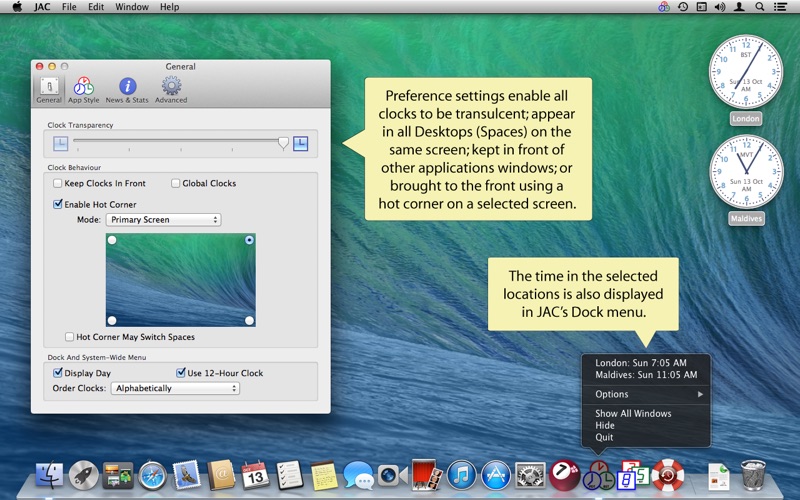Open Reminders checklist in Dock
Viewport: 800px width, 500px height.
[x=289, y=476]
